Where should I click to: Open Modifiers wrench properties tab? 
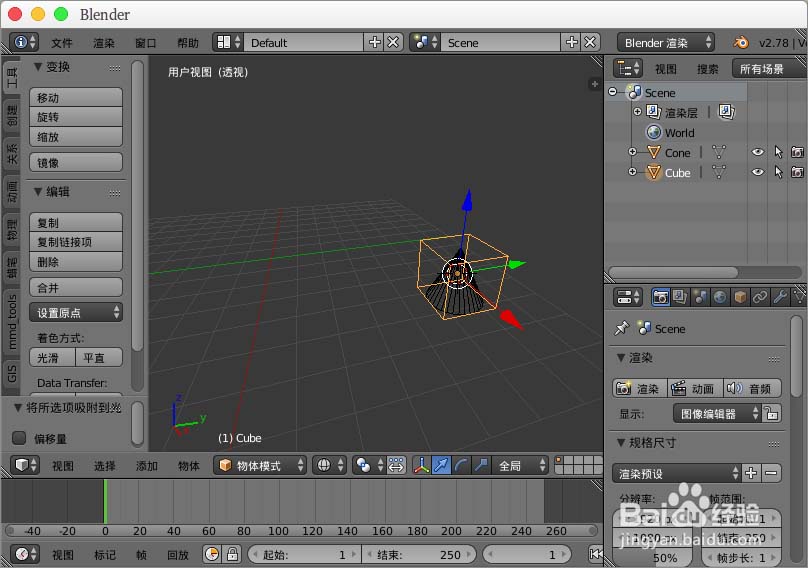coord(780,297)
